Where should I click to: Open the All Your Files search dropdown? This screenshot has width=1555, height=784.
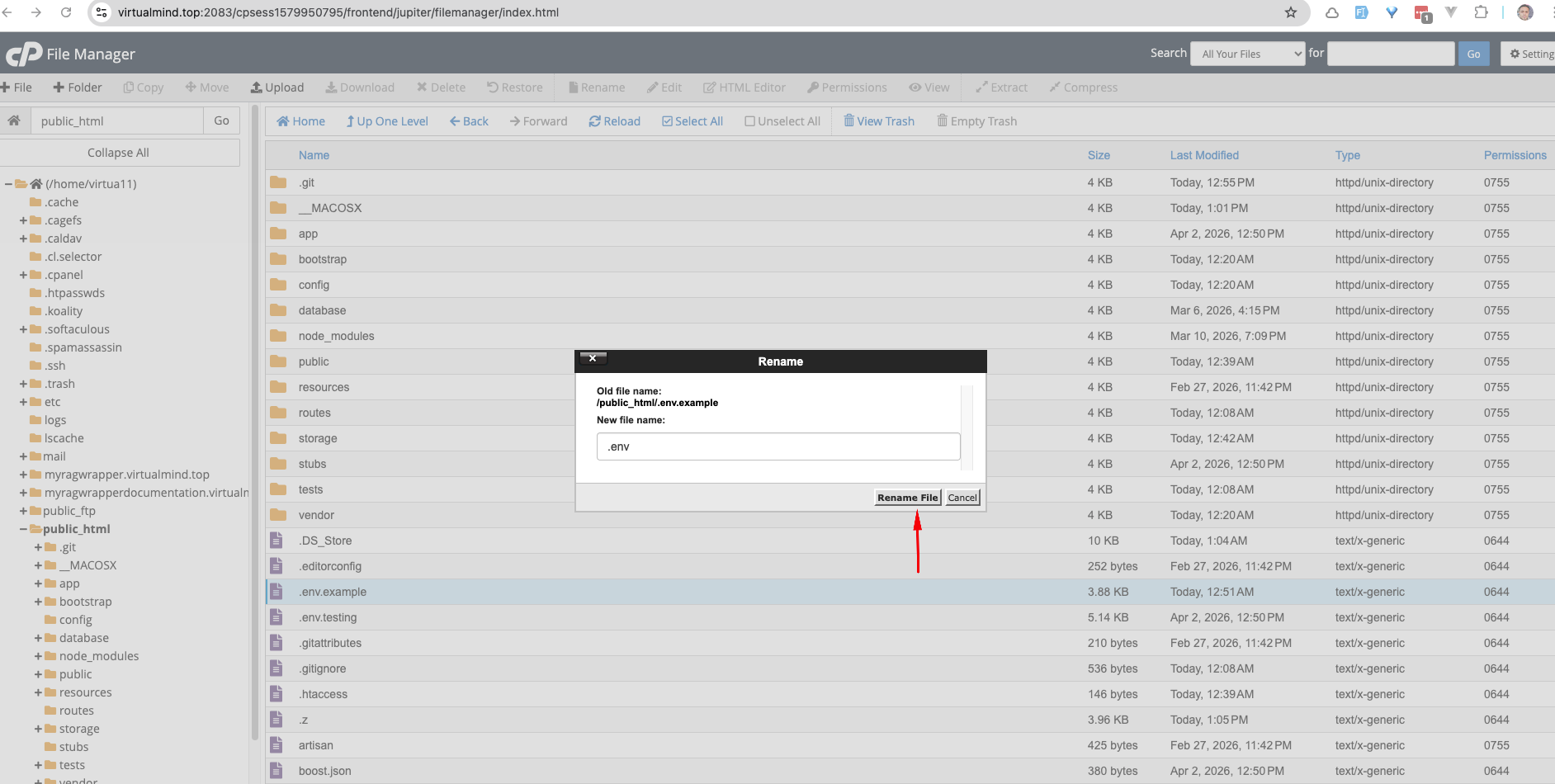1247,54
